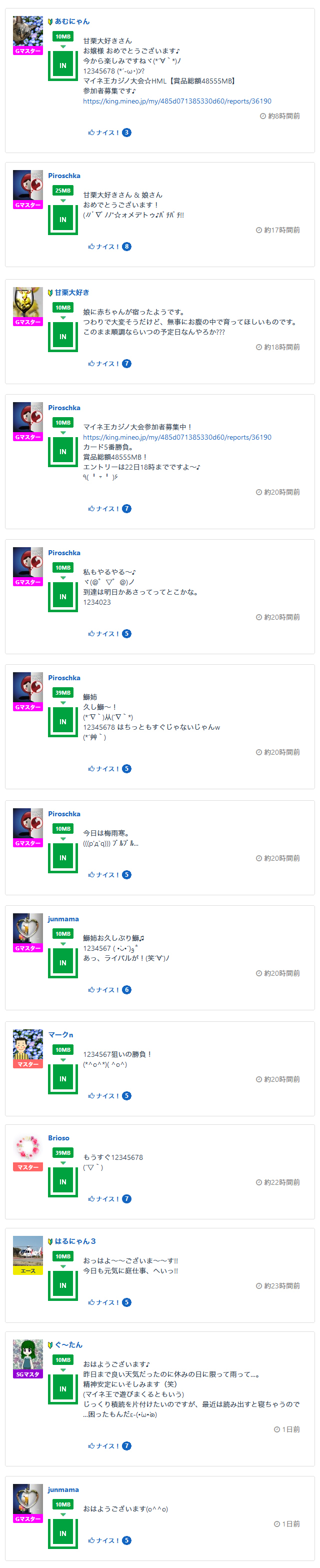This screenshot has height=1568, width=320.
Task: Open casino tournament link in あむにゃん's post
Action: click(177, 101)
